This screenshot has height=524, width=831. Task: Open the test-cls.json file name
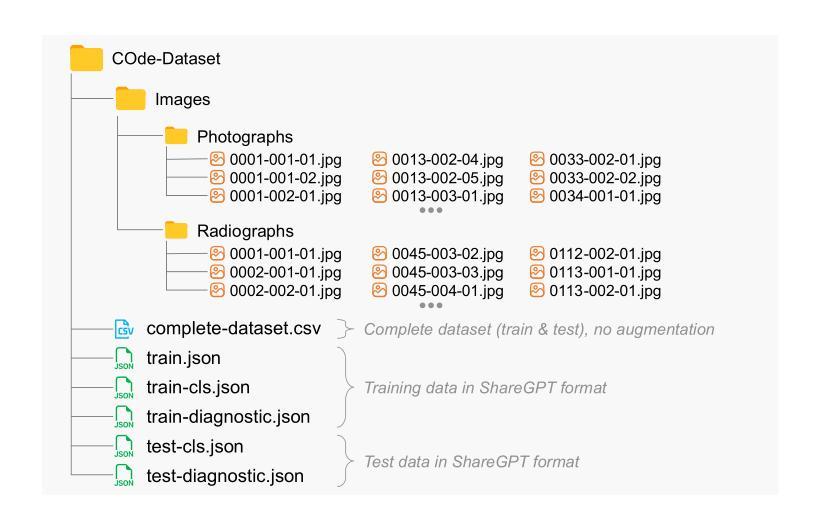coord(197,446)
